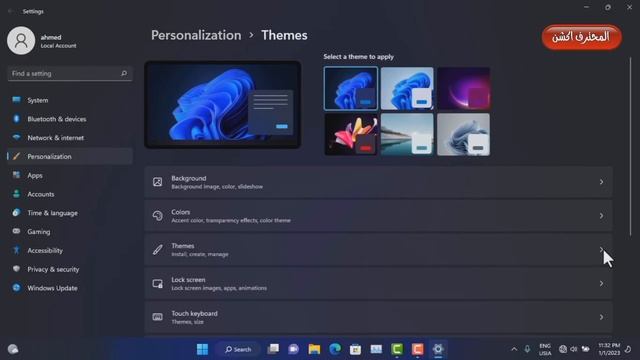This screenshot has height=360, width=640.
Task: Click the Settings gear on the taskbar
Action: click(438, 349)
